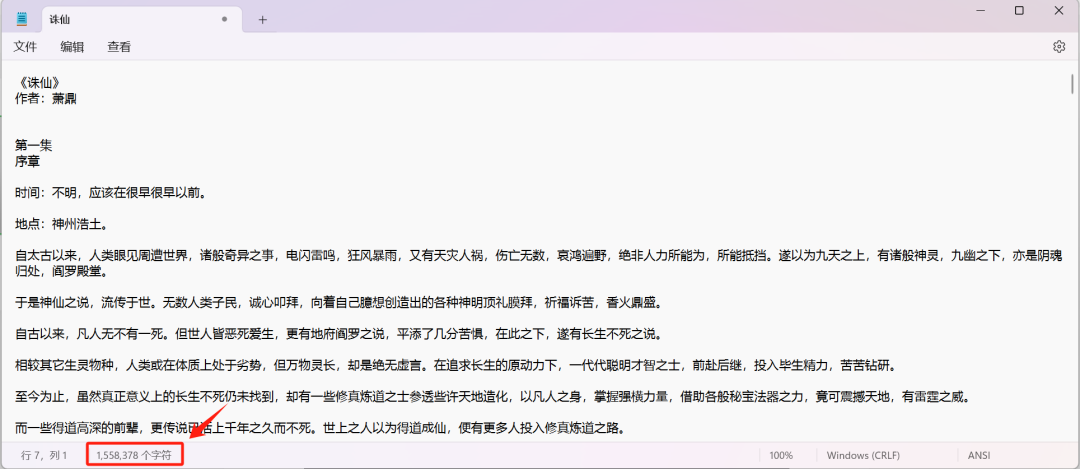Image resolution: width=1080 pixels, height=469 pixels.
Task: Click the line starting with 时间：不明
Action: point(111,193)
